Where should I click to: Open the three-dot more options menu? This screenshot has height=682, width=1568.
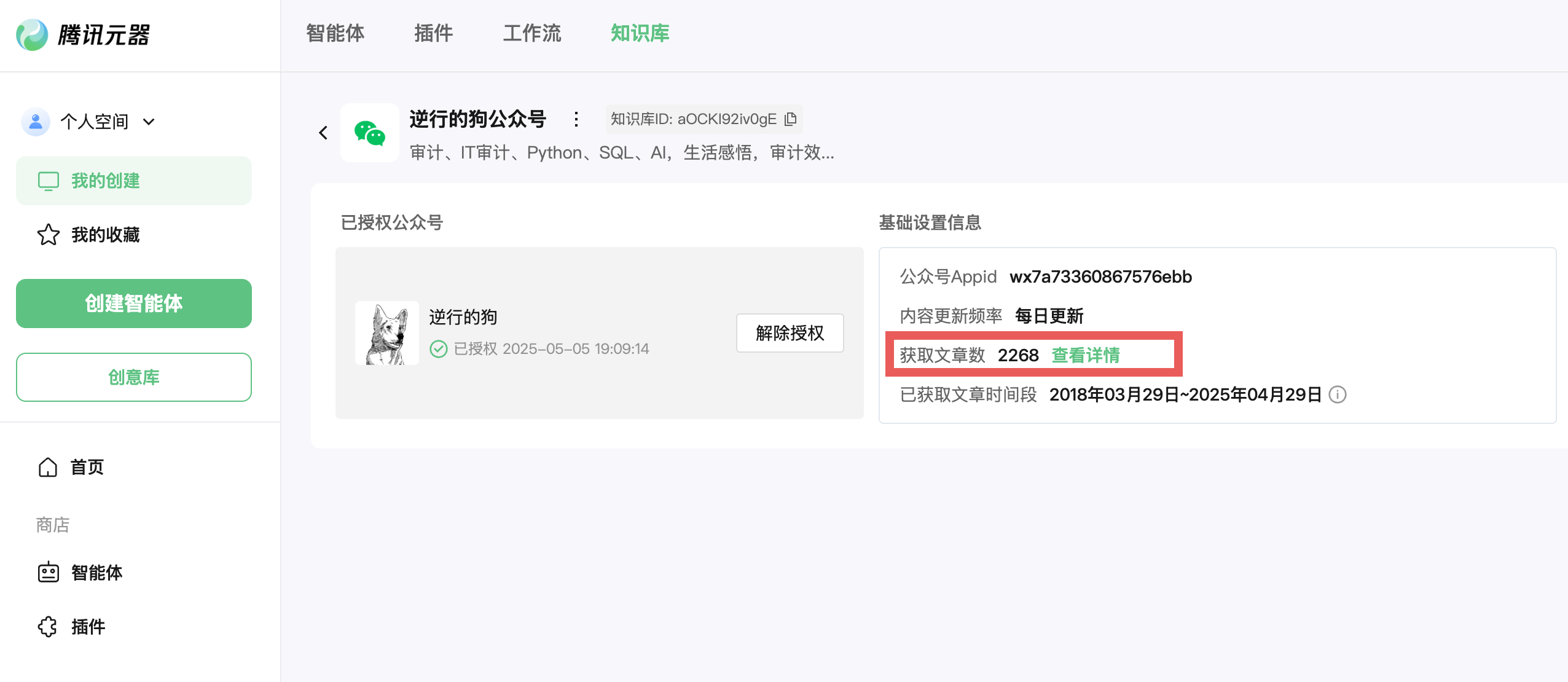(576, 119)
